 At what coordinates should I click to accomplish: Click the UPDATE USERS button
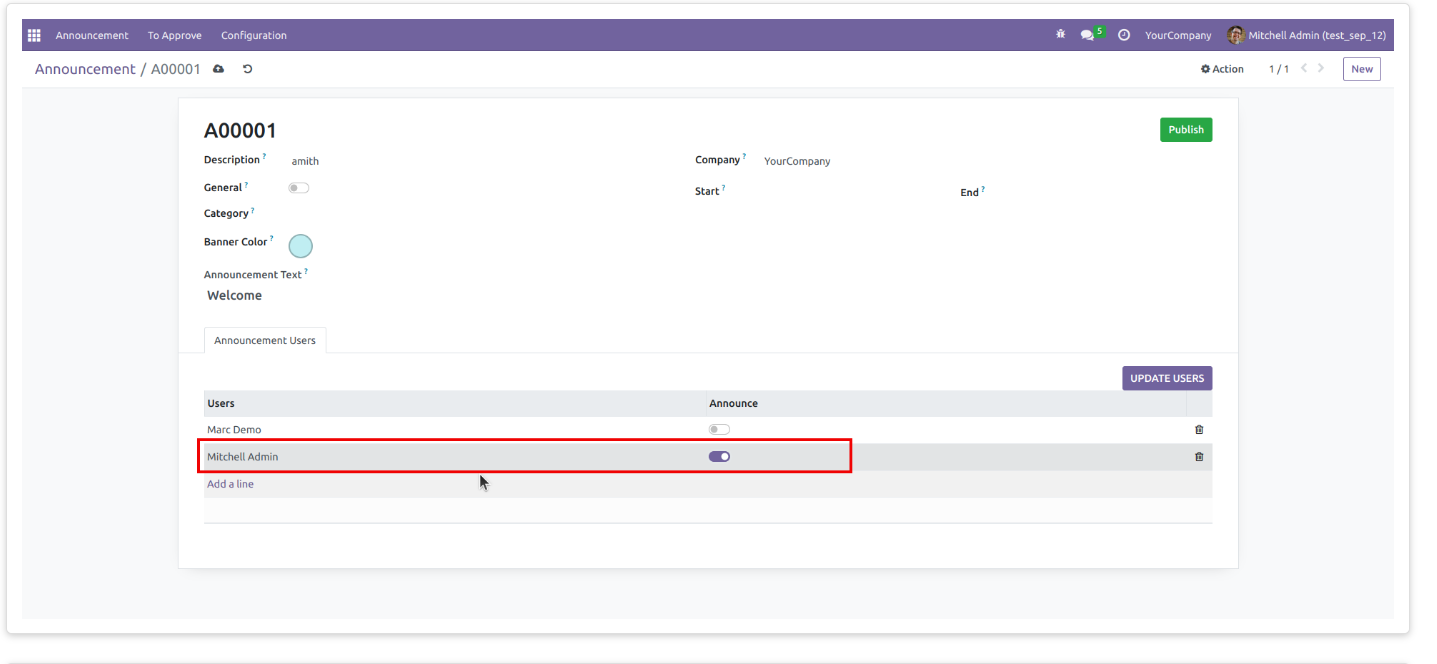click(x=1167, y=378)
